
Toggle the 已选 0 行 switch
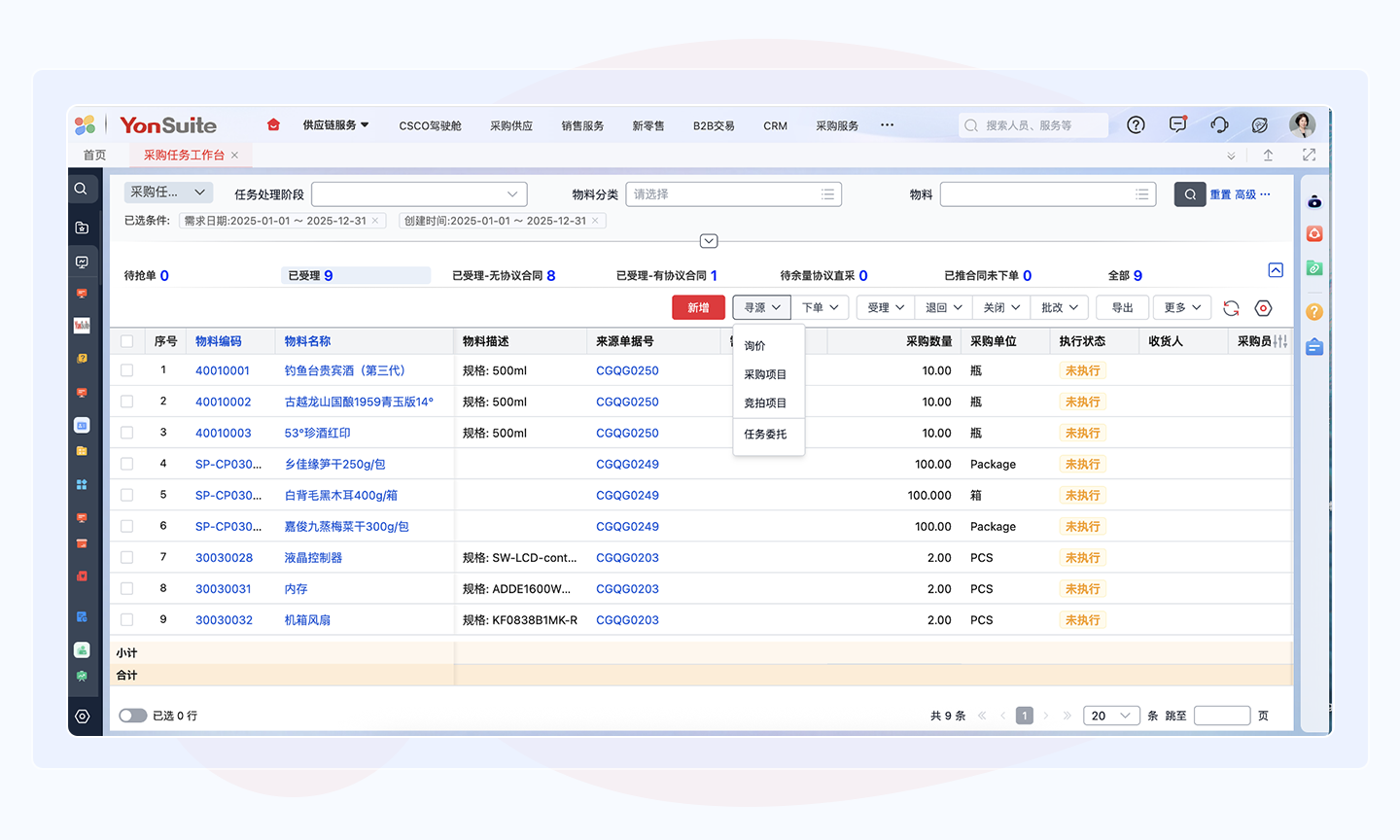click(x=132, y=716)
